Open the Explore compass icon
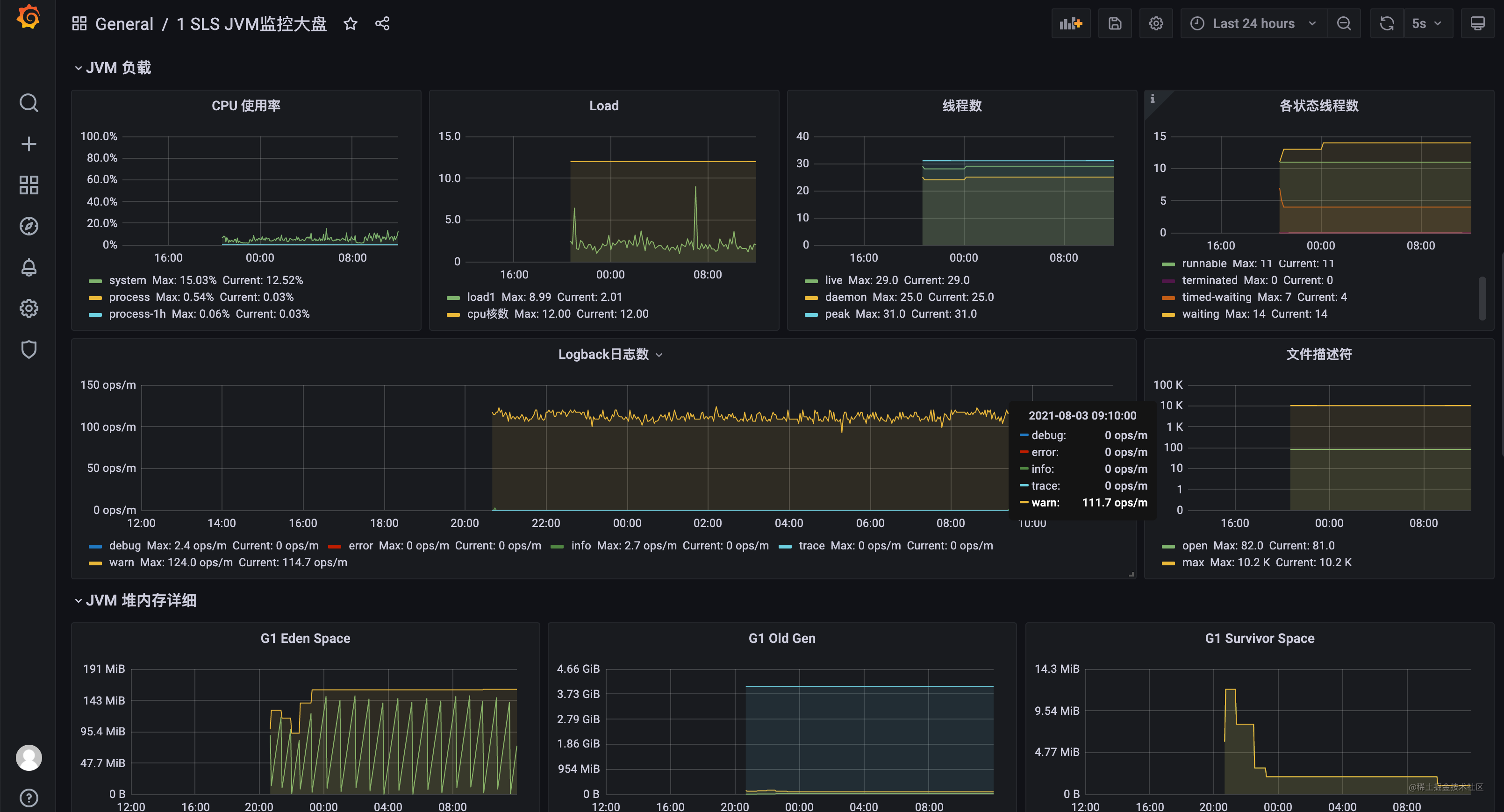This screenshot has height=812, width=1504. coord(29,226)
